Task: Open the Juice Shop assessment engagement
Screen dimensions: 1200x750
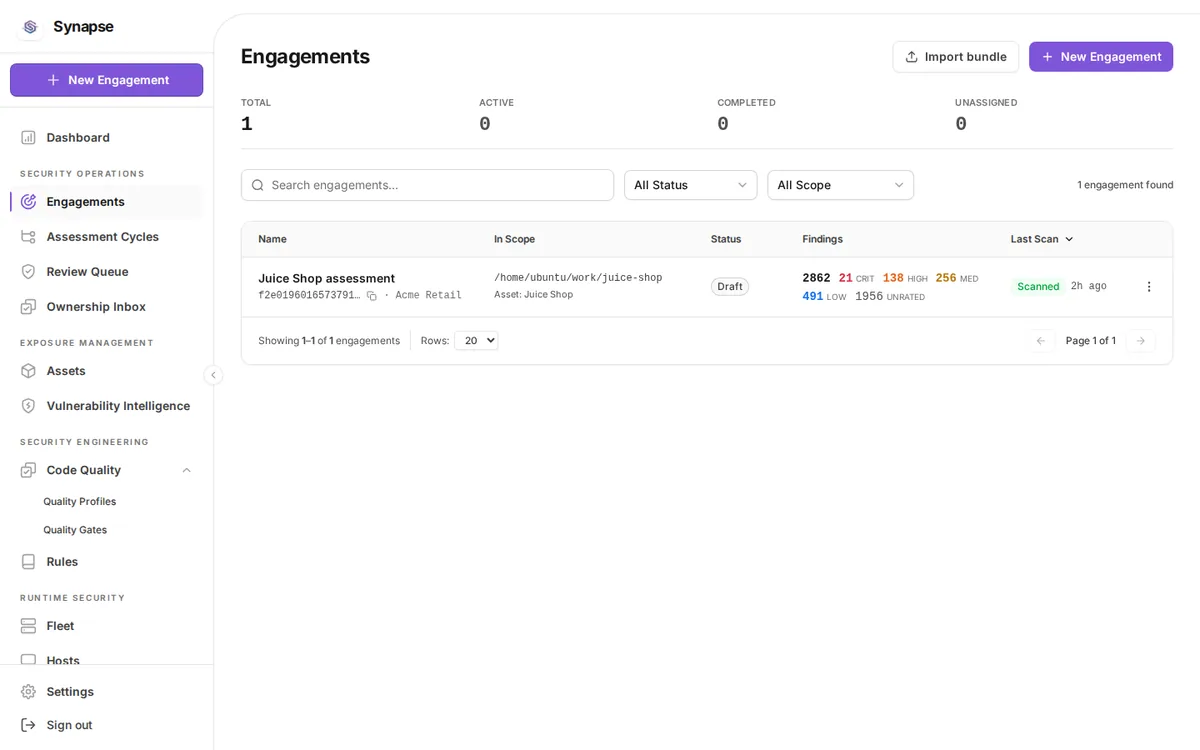Action: tap(326, 278)
